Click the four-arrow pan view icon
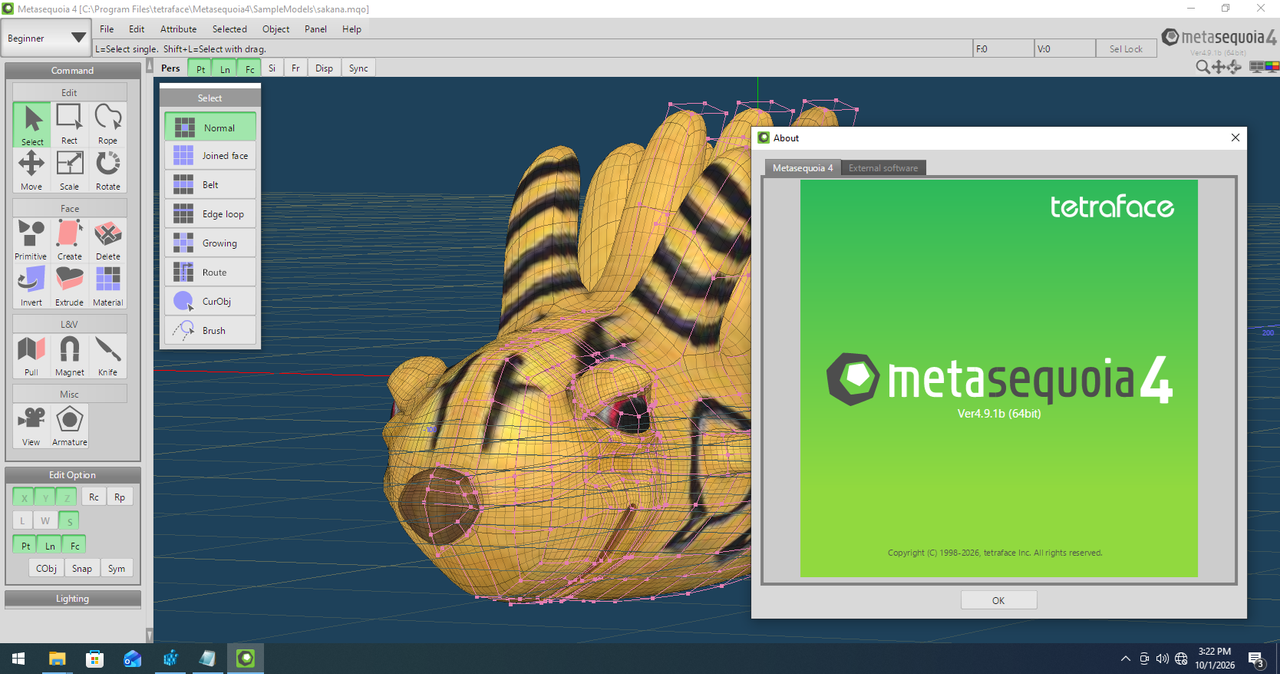Image resolution: width=1280 pixels, height=674 pixels. [1218, 67]
